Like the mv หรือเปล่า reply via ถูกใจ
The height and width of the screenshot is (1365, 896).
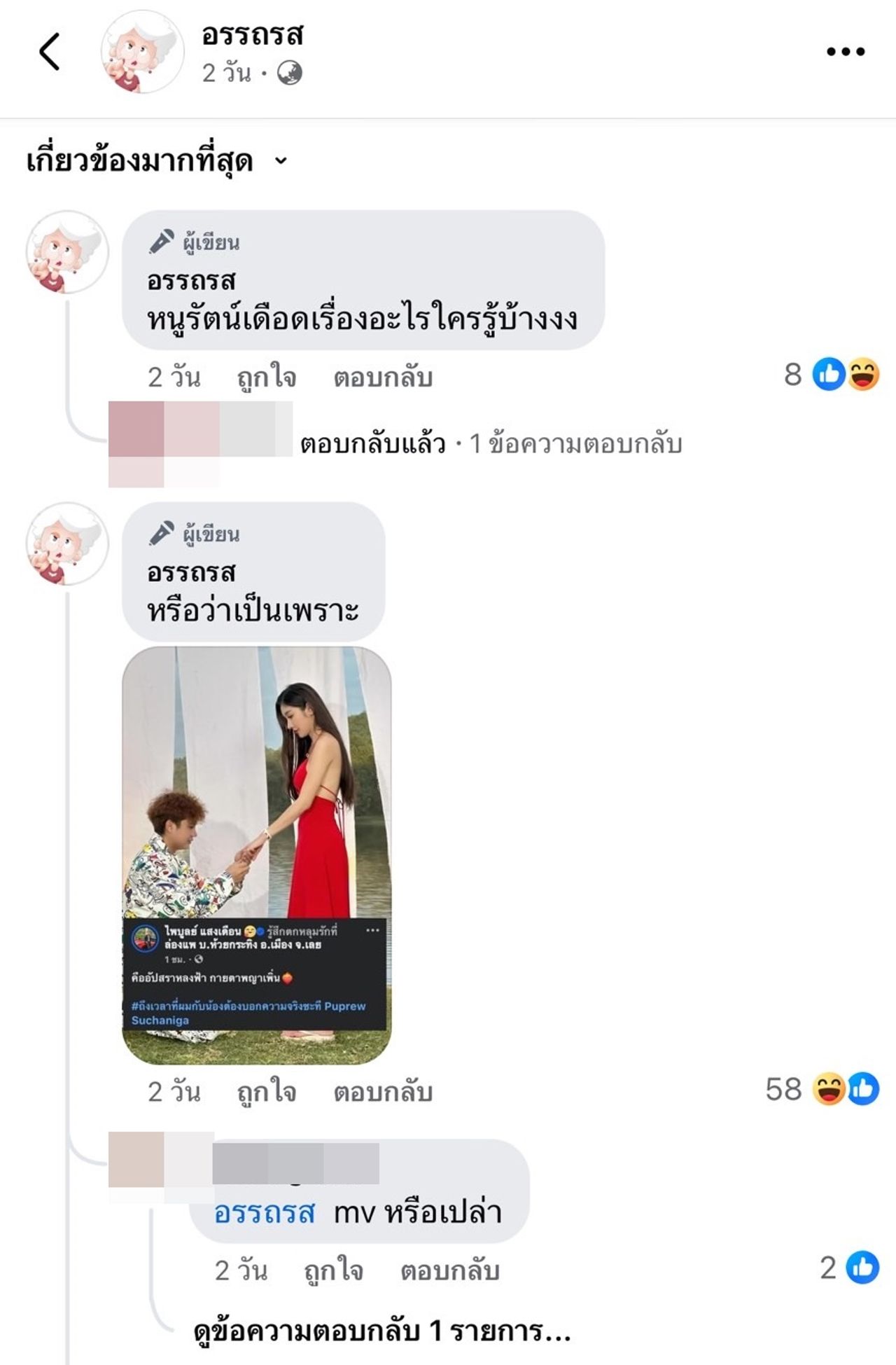pyautogui.click(x=334, y=1270)
